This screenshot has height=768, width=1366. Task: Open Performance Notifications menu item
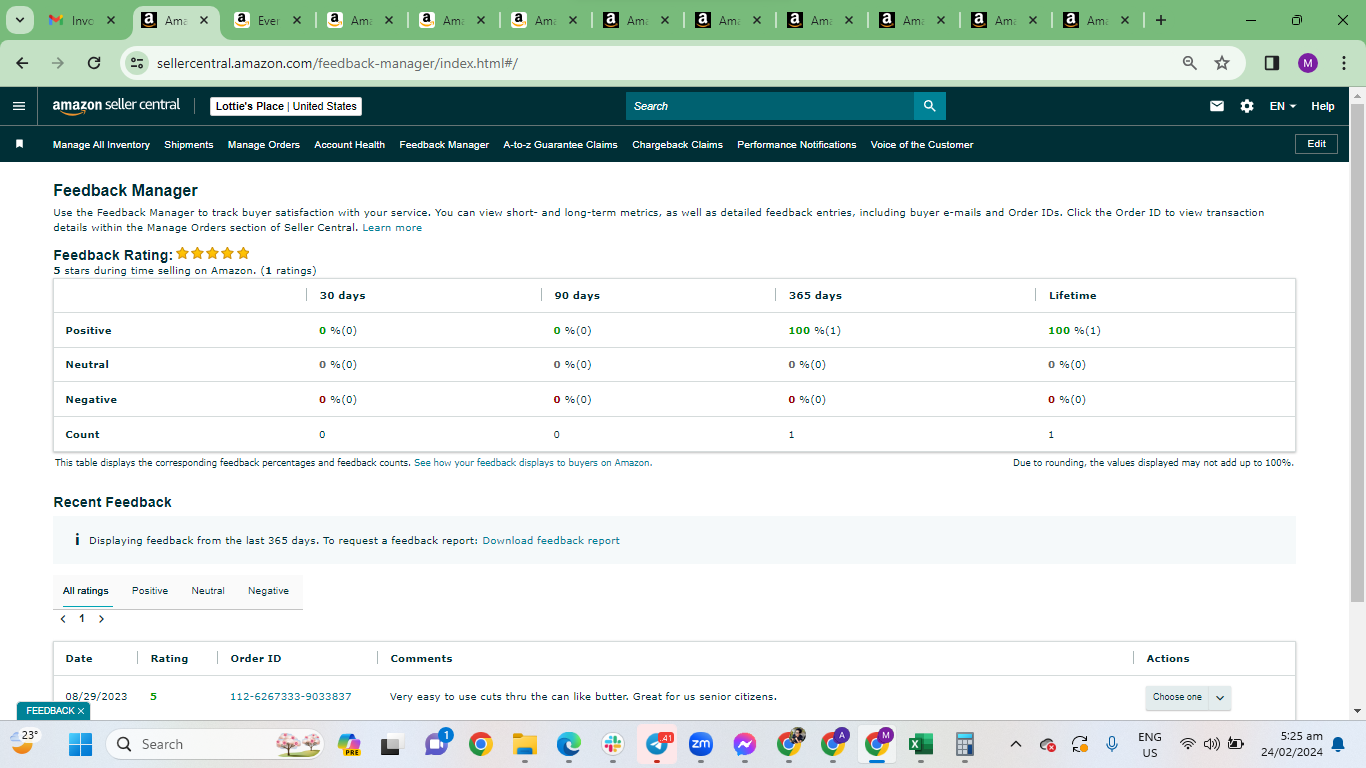pos(797,145)
